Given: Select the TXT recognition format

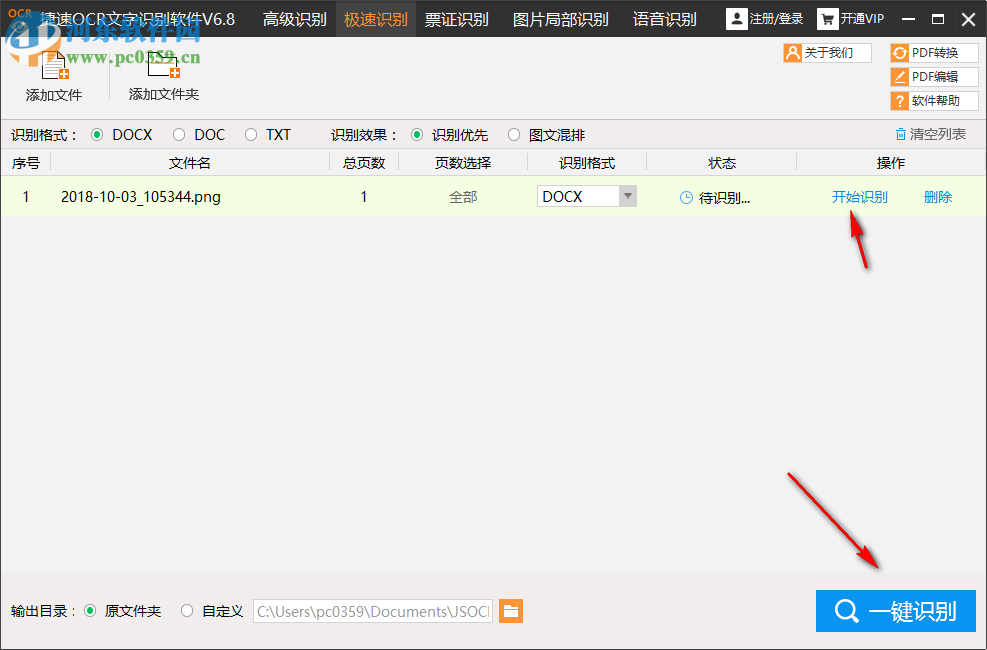Looking at the screenshot, I should click(x=250, y=134).
